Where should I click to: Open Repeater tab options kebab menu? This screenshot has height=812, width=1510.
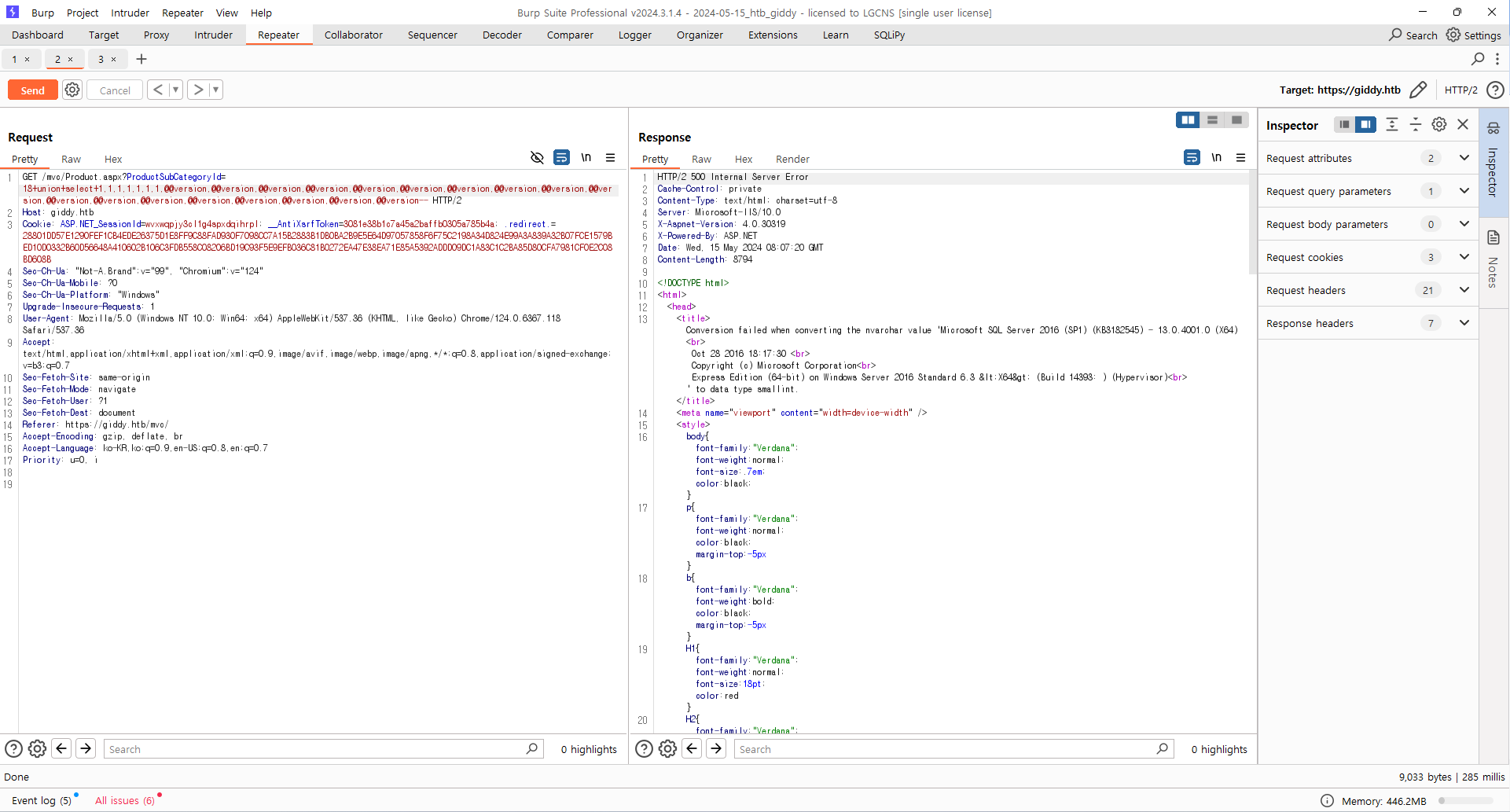click(x=1497, y=59)
